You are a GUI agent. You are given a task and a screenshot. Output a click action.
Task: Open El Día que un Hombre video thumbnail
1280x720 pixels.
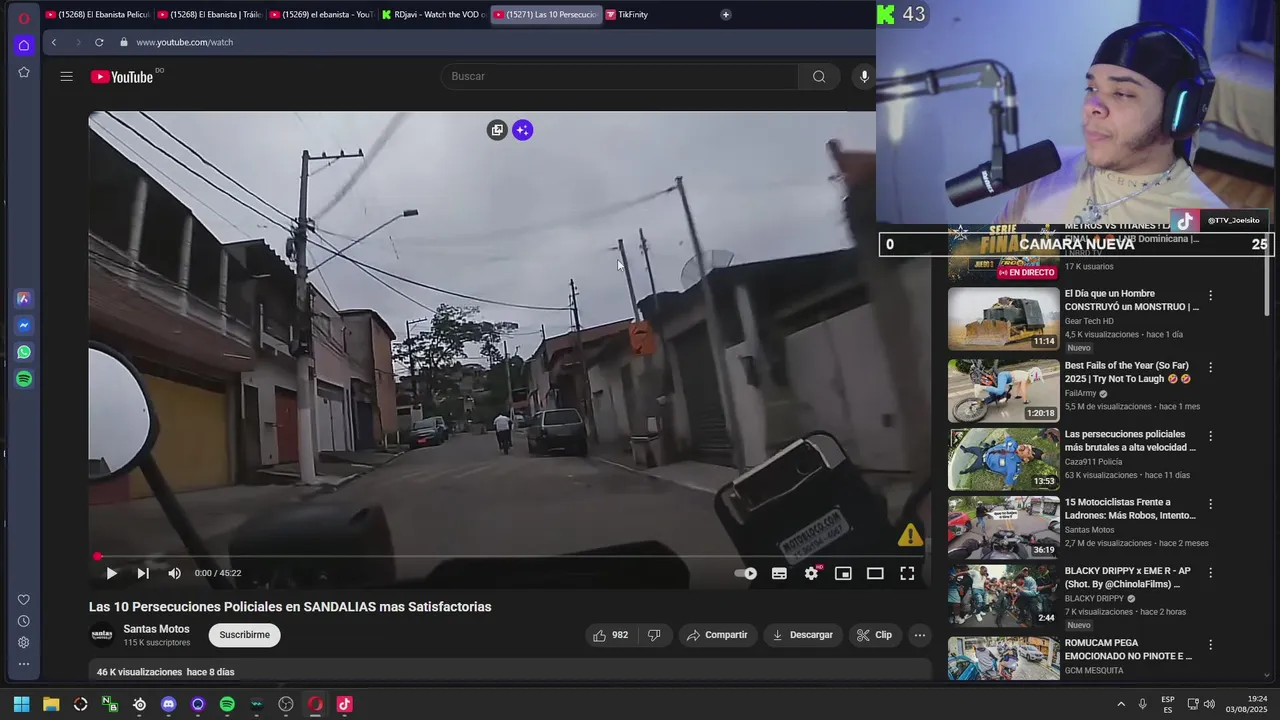click(1003, 319)
